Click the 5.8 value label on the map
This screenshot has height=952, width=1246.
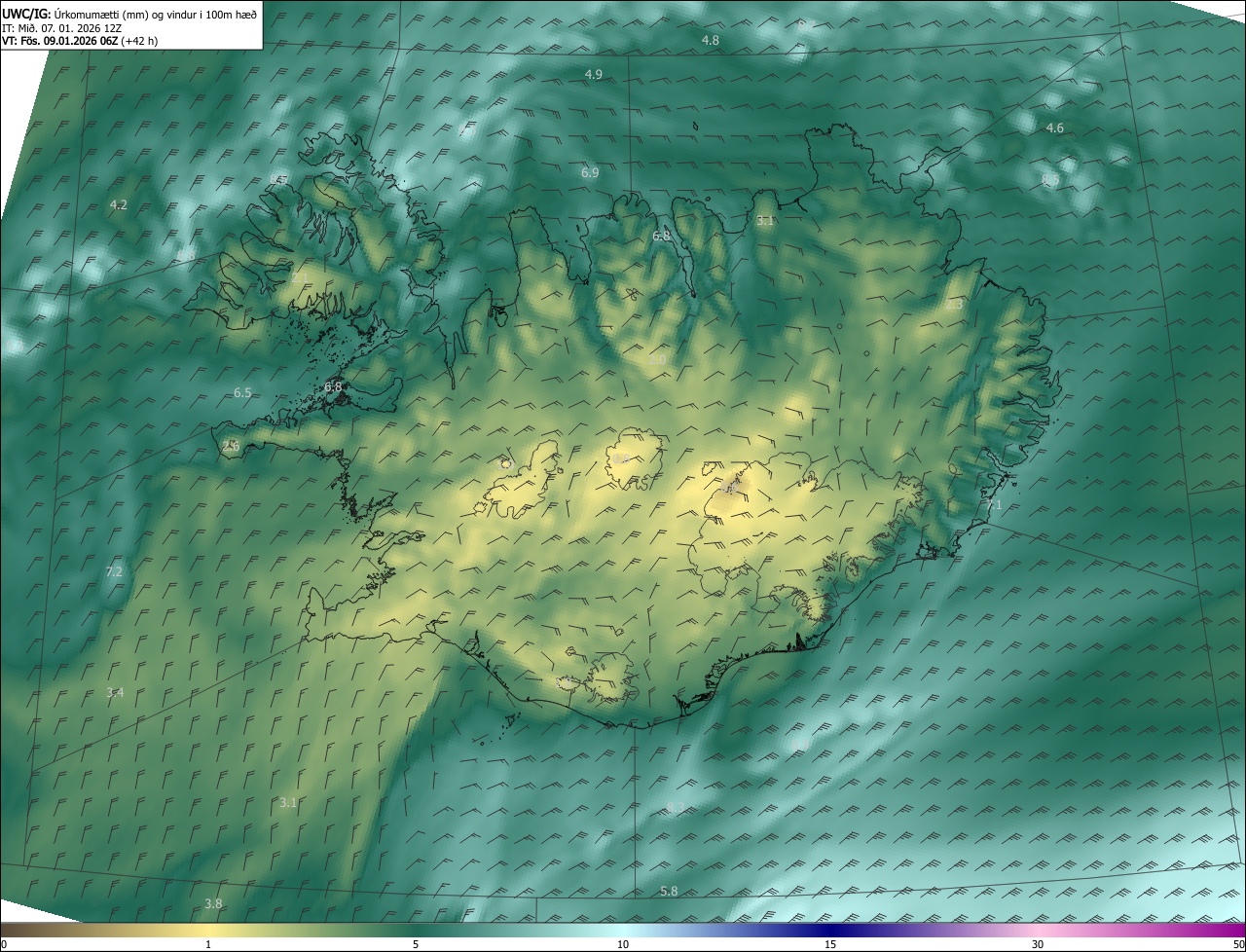[x=669, y=891]
